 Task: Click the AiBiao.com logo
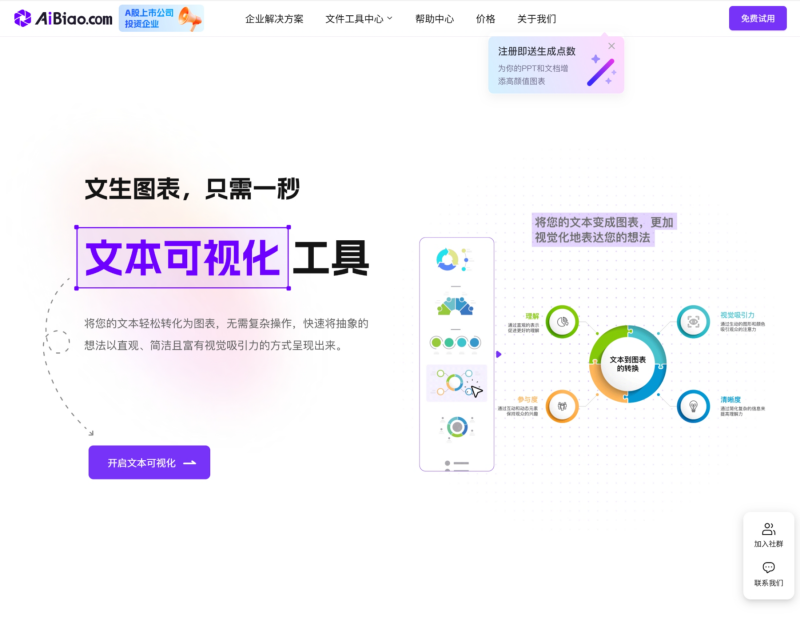pyautogui.click(x=63, y=18)
